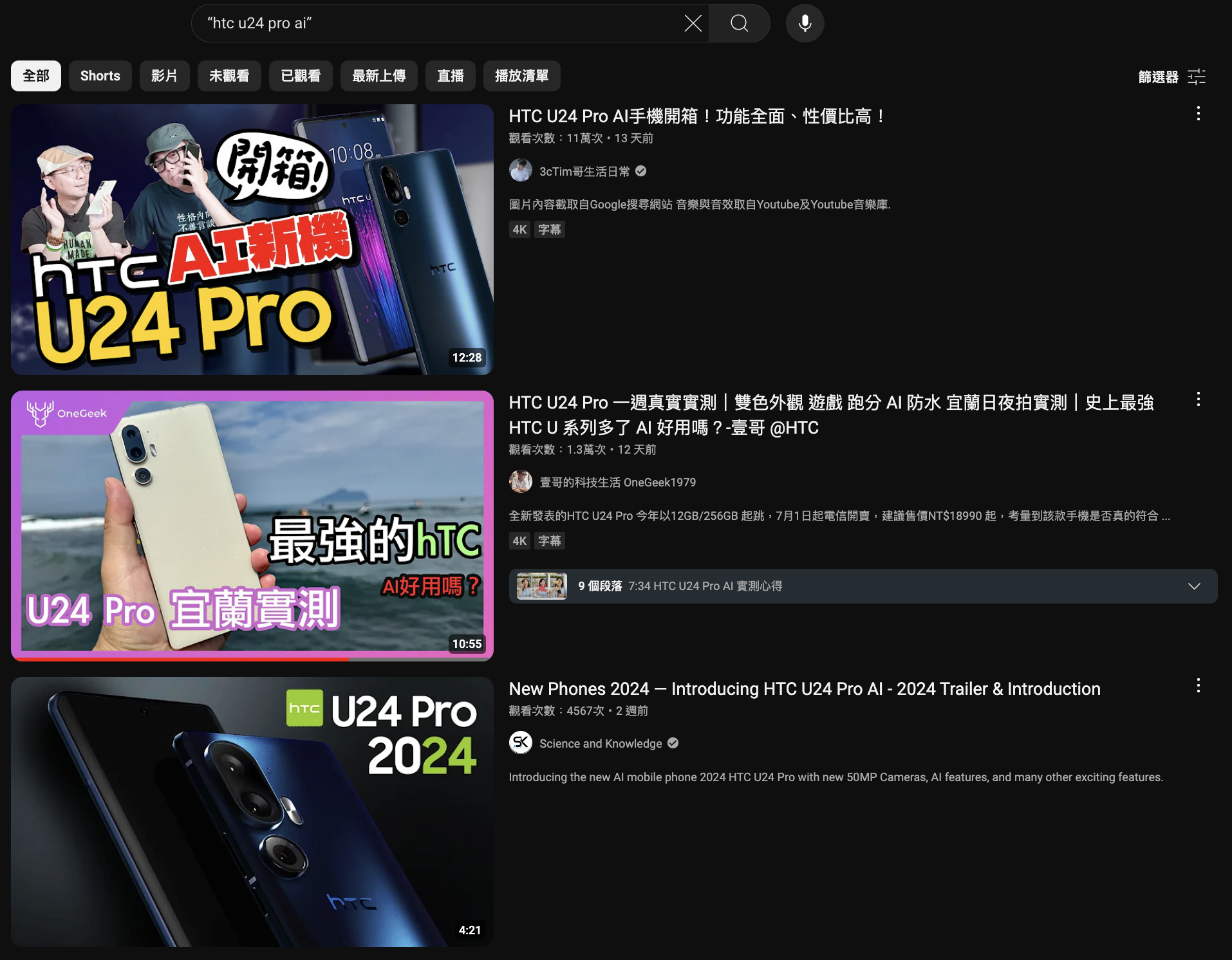Start voice search with the microphone icon
Image resolution: width=1232 pixels, height=960 pixels.
(x=805, y=24)
